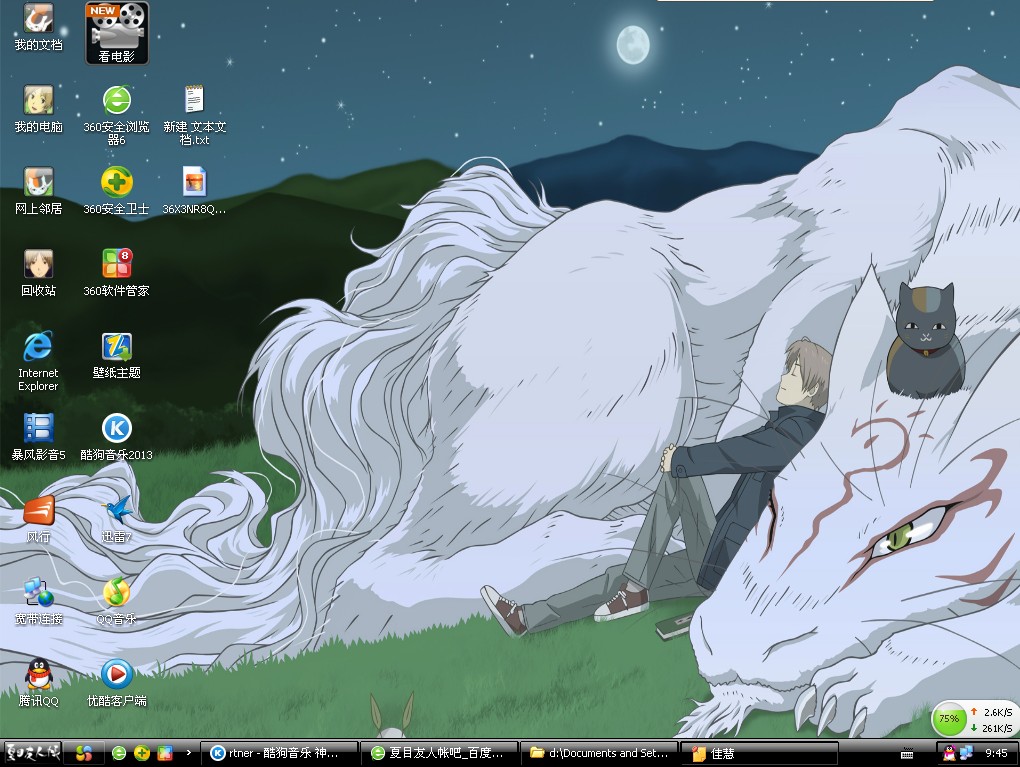
Task: Click 360 browser quick launch icon
Action: tap(119, 753)
